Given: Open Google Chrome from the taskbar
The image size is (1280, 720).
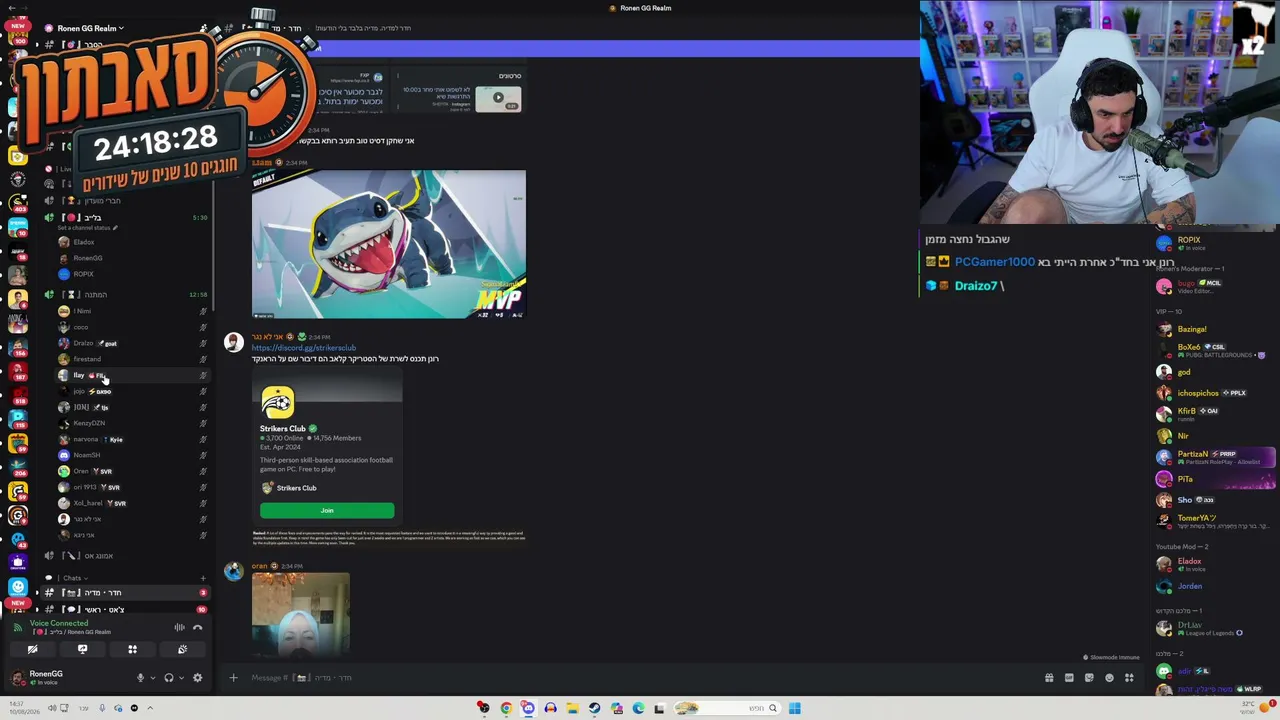Looking at the screenshot, I should click(x=506, y=708).
